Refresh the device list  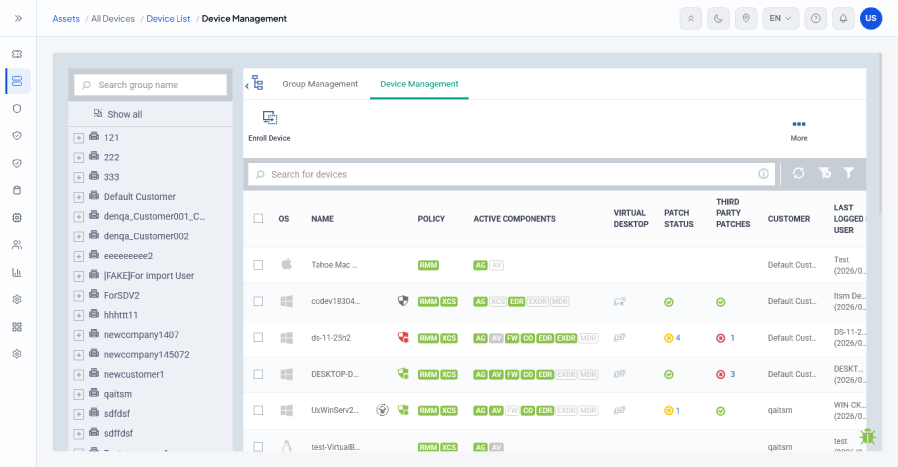tap(798, 173)
